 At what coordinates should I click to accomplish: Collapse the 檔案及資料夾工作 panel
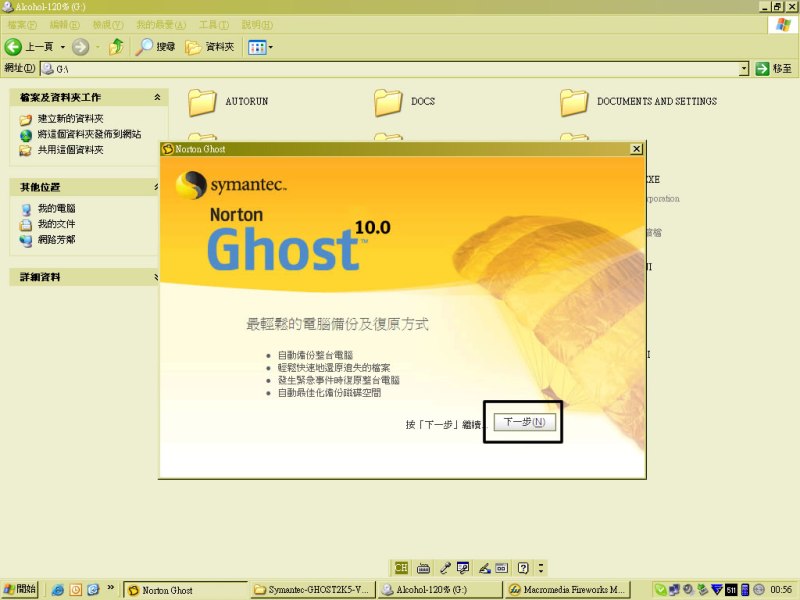click(157, 97)
